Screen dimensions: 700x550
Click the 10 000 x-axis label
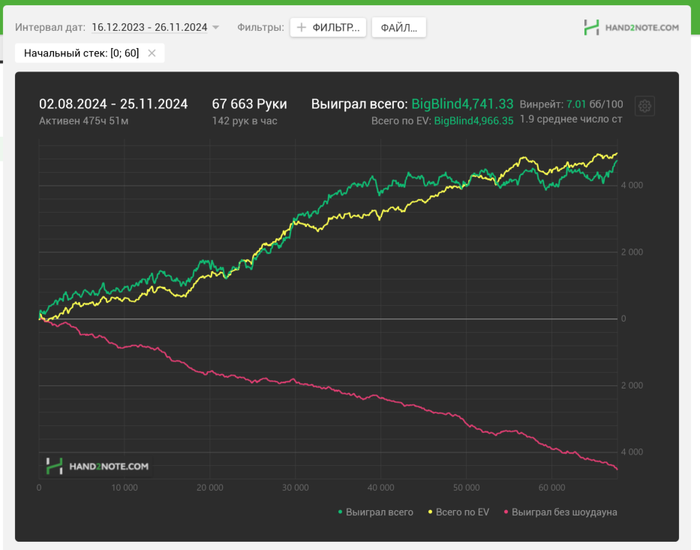point(125,488)
